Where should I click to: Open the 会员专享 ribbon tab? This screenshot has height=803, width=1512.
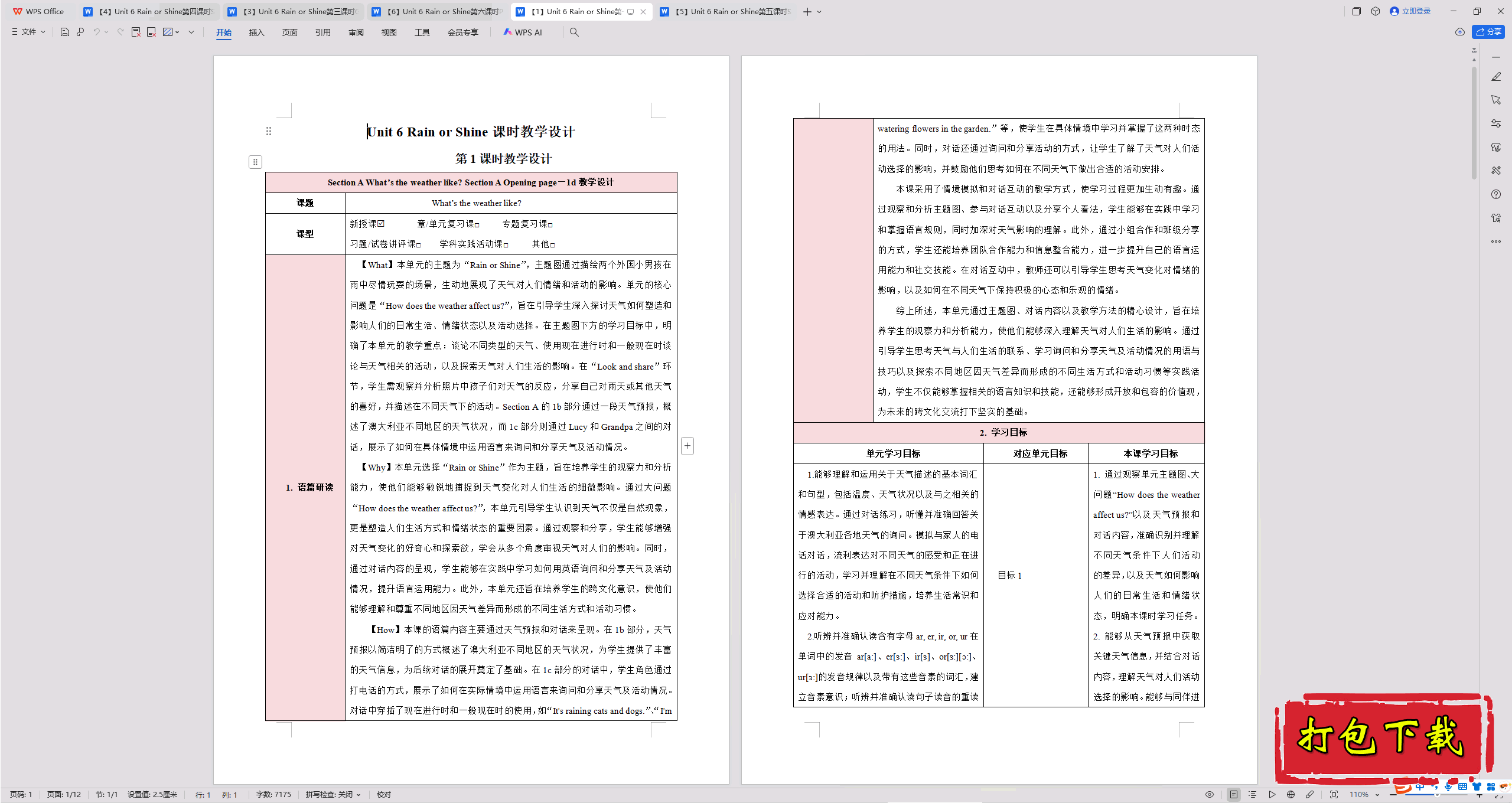click(x=462, y=32)
